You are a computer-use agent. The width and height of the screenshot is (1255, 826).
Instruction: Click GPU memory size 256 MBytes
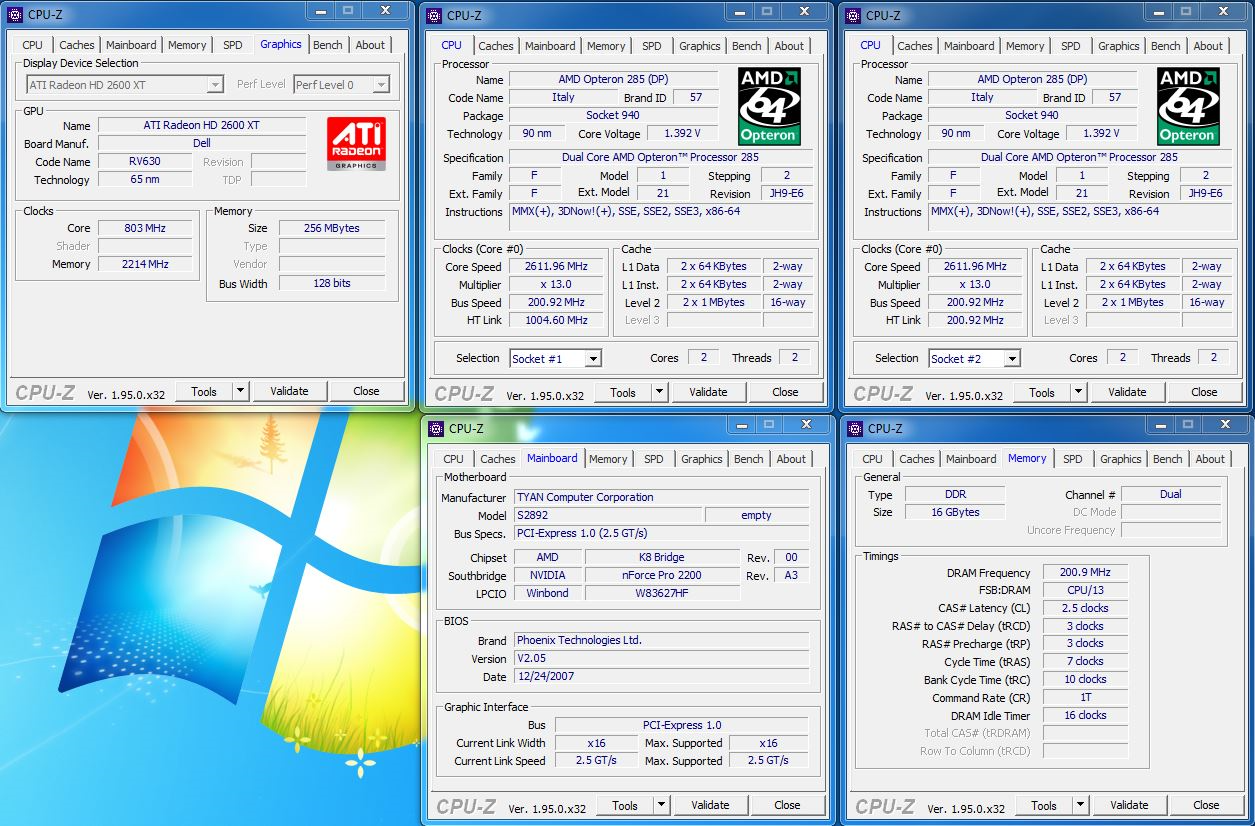pyautogui.click(x=333, y=228)
